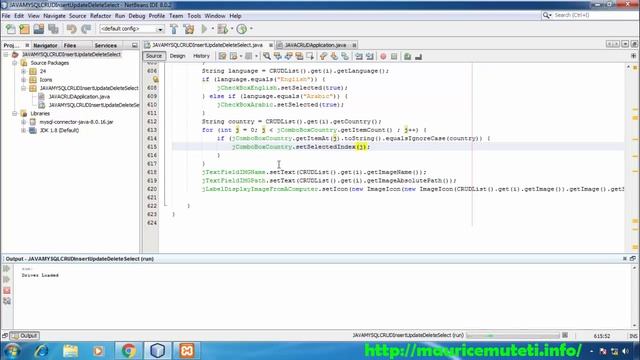The width and height of the screenshot is (640, 360).
Task: Click the Redo toolbar icon
Action: tap(86, 29)
